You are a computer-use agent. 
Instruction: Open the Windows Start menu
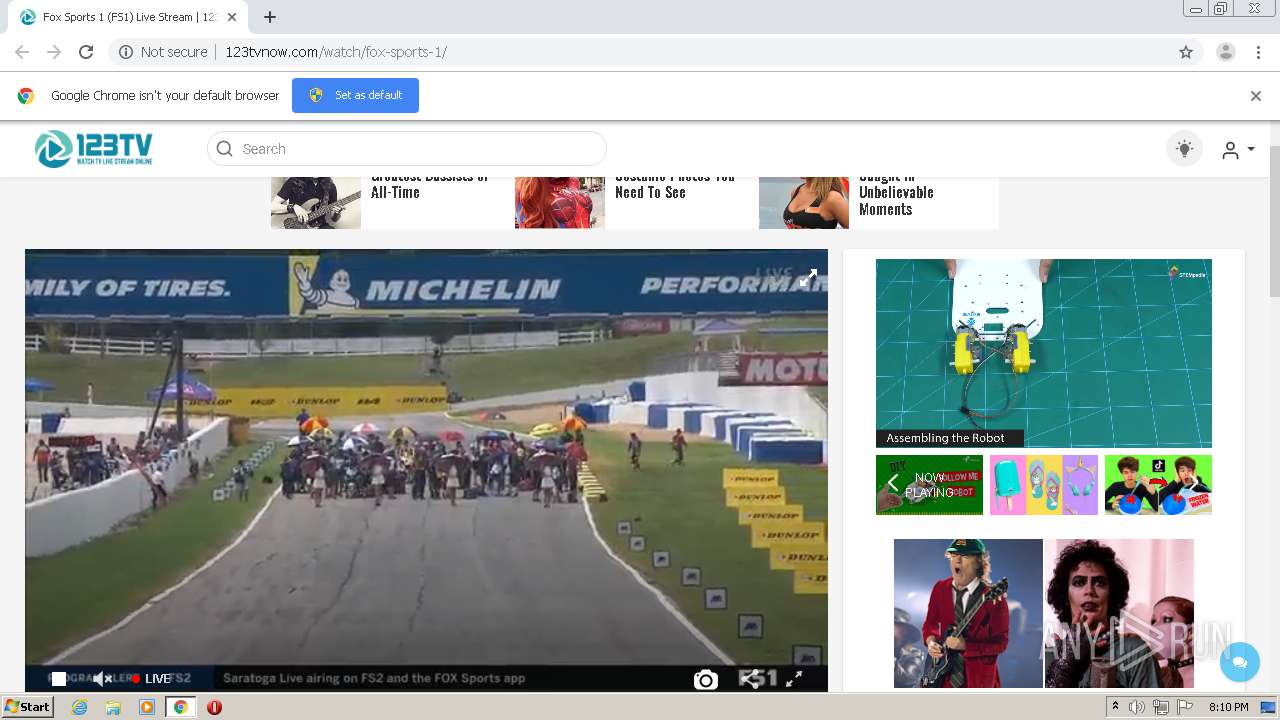pos(28,707)
